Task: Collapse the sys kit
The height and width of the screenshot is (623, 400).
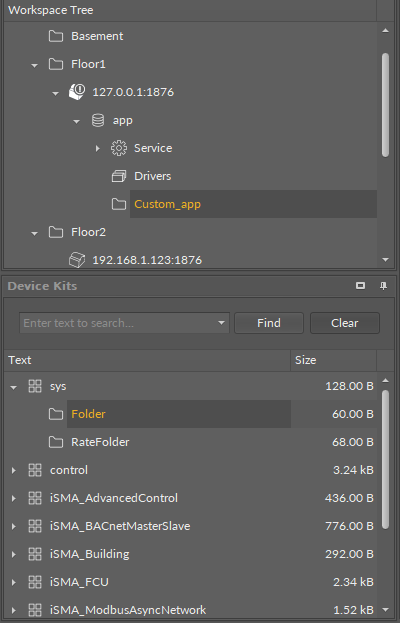Action: coord(14,387)
